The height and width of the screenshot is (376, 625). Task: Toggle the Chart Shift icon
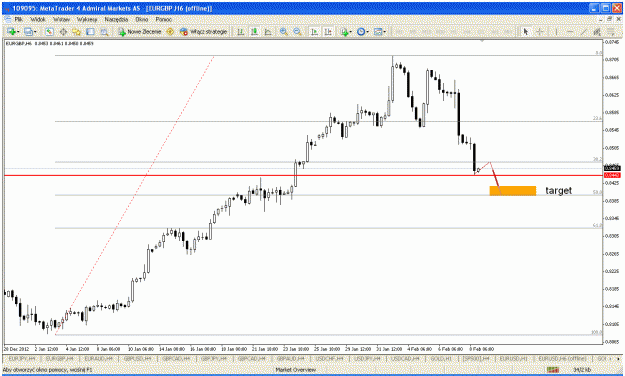[x=328, y=31]
